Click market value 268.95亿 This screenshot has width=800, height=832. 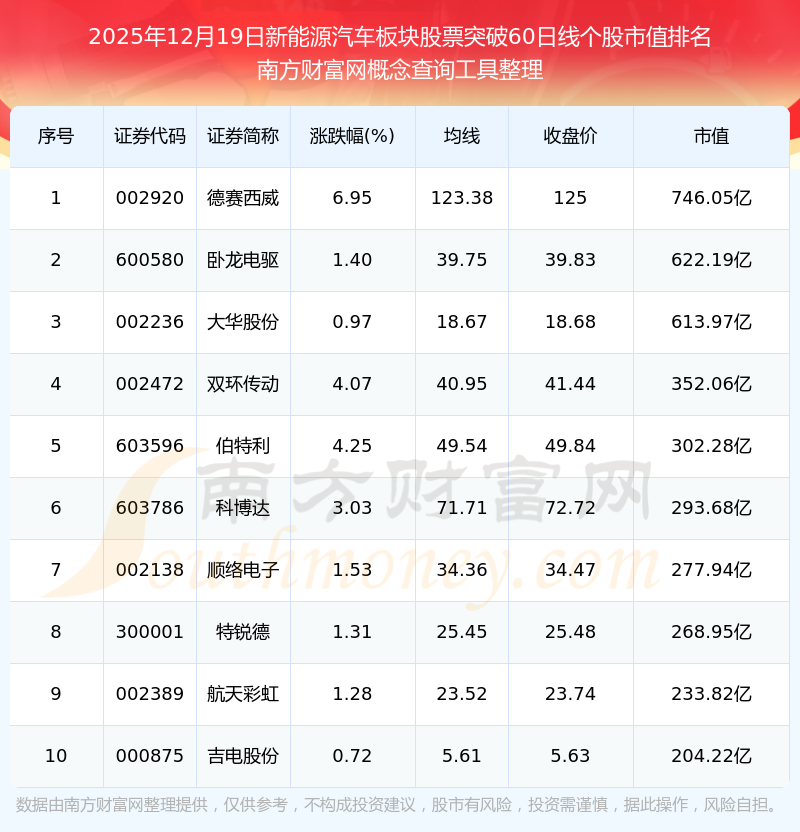tap(711, 632)
